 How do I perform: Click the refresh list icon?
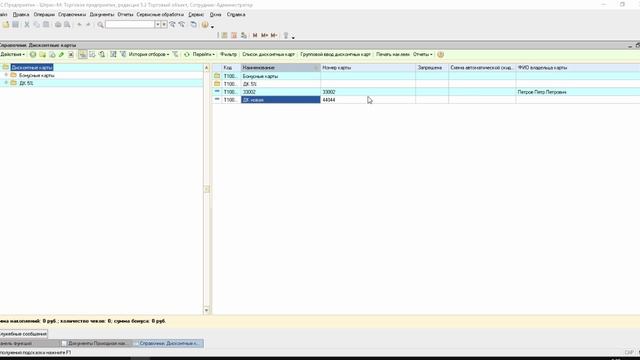click(187, 54)
